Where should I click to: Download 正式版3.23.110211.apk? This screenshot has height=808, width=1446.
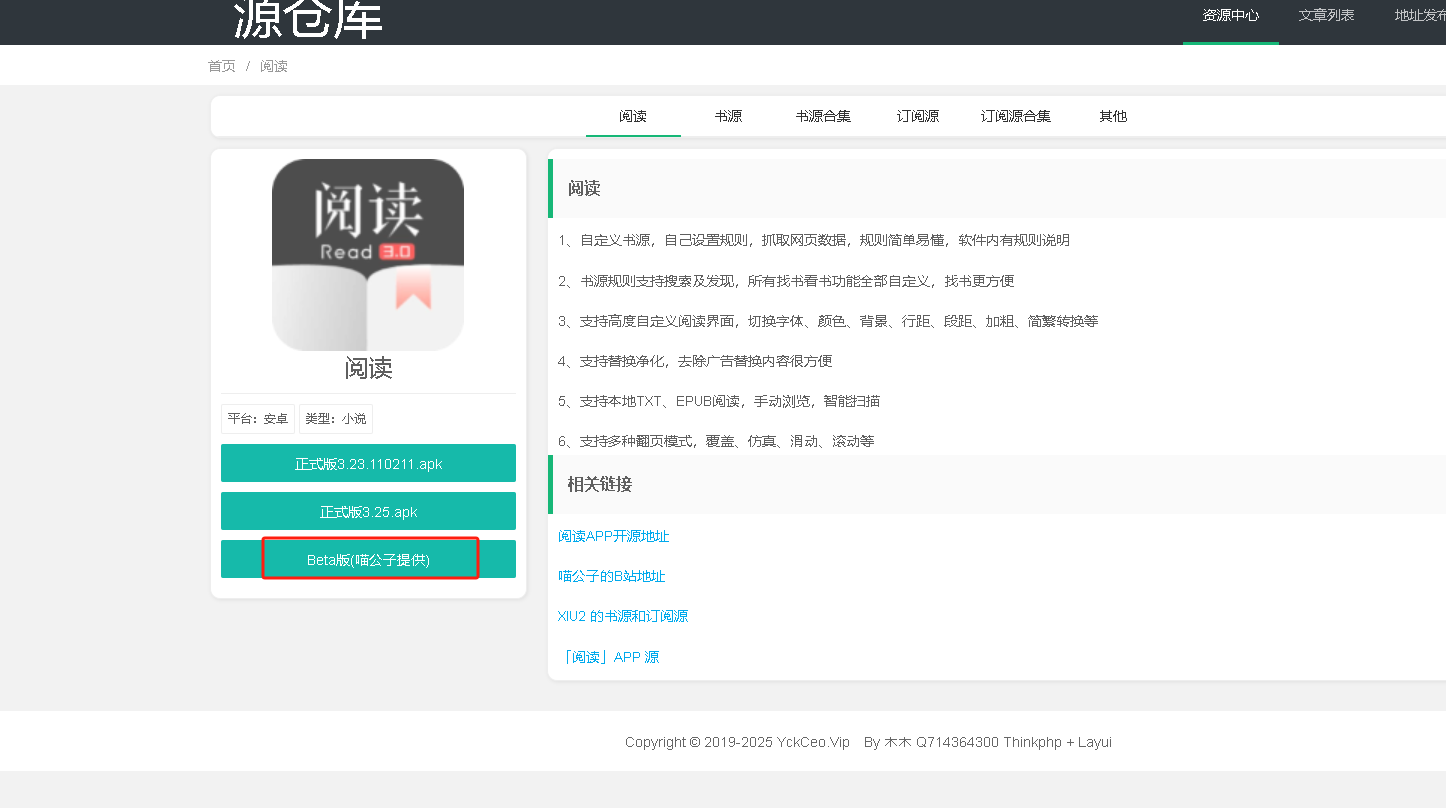pyautogui.click(x=368, y=463)
